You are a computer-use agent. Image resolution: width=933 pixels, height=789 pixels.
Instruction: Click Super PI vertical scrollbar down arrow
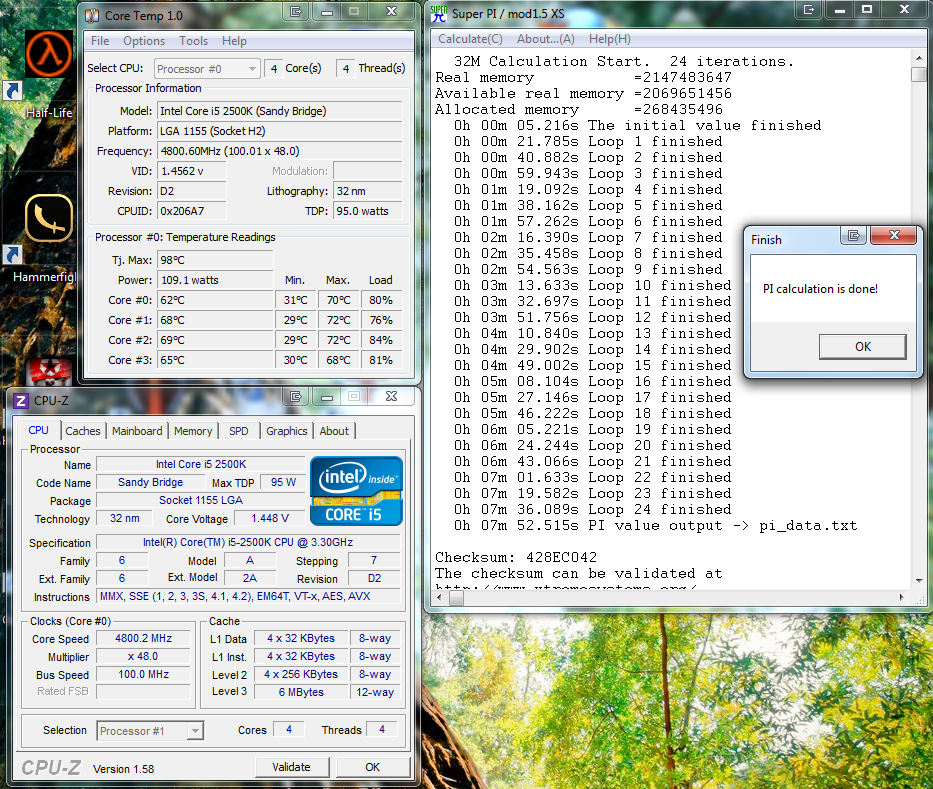coord(919,580)
